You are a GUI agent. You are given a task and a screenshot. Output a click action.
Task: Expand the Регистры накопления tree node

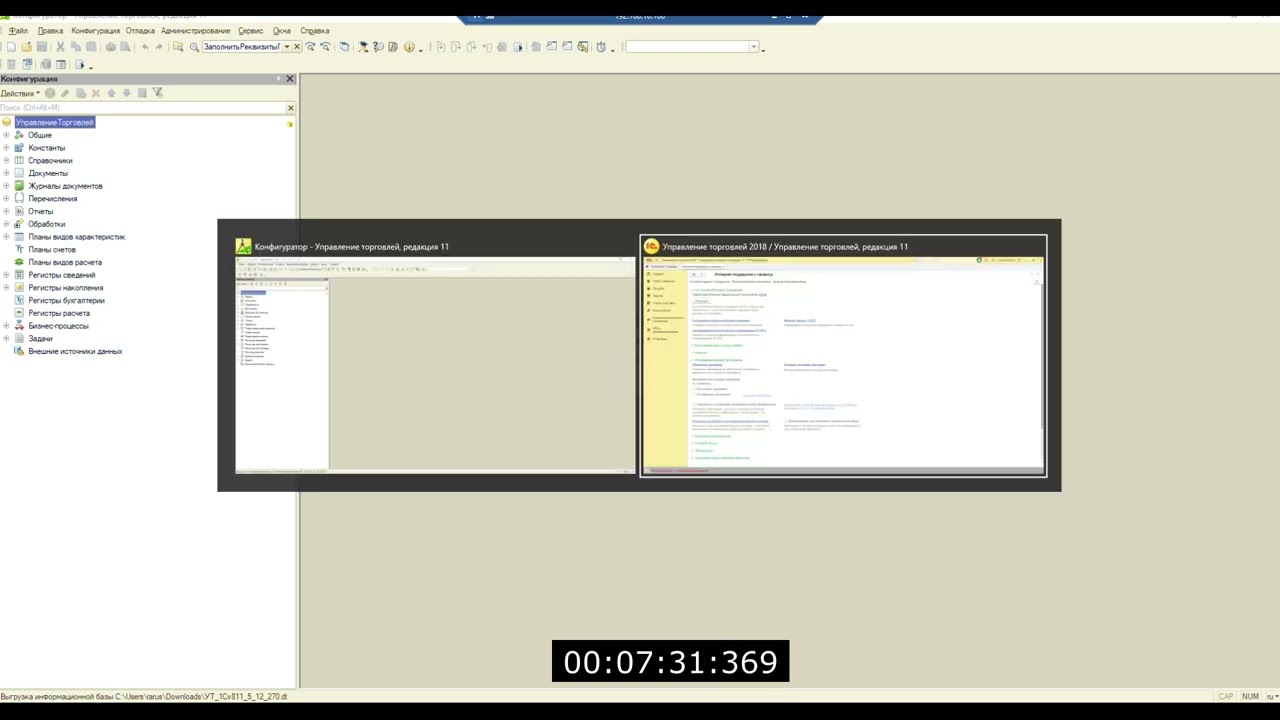(x=6, y=288)
